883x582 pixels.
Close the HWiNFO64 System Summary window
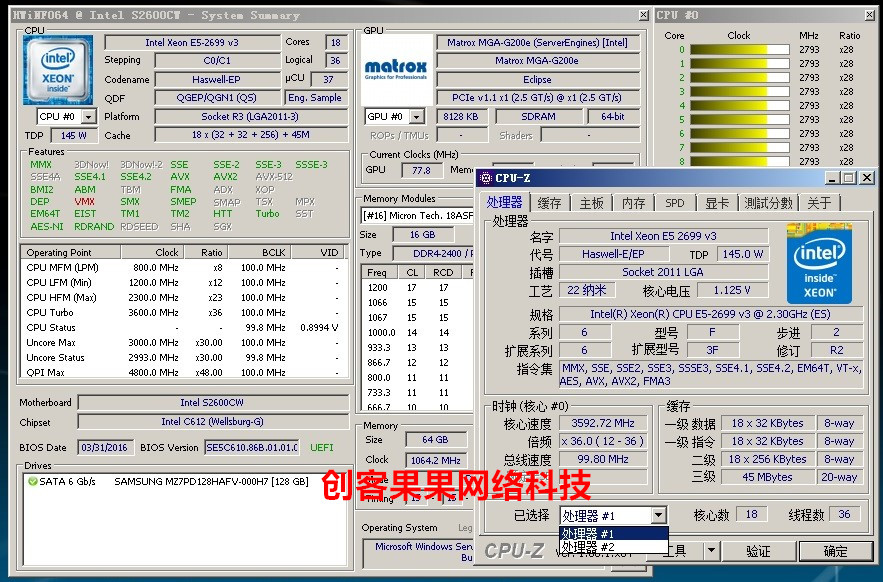[x=644, y=15]
